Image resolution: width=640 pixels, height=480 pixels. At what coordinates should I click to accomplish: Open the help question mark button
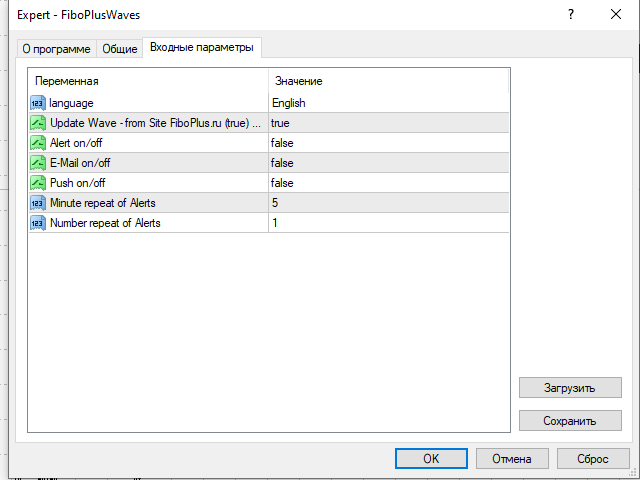571,15
